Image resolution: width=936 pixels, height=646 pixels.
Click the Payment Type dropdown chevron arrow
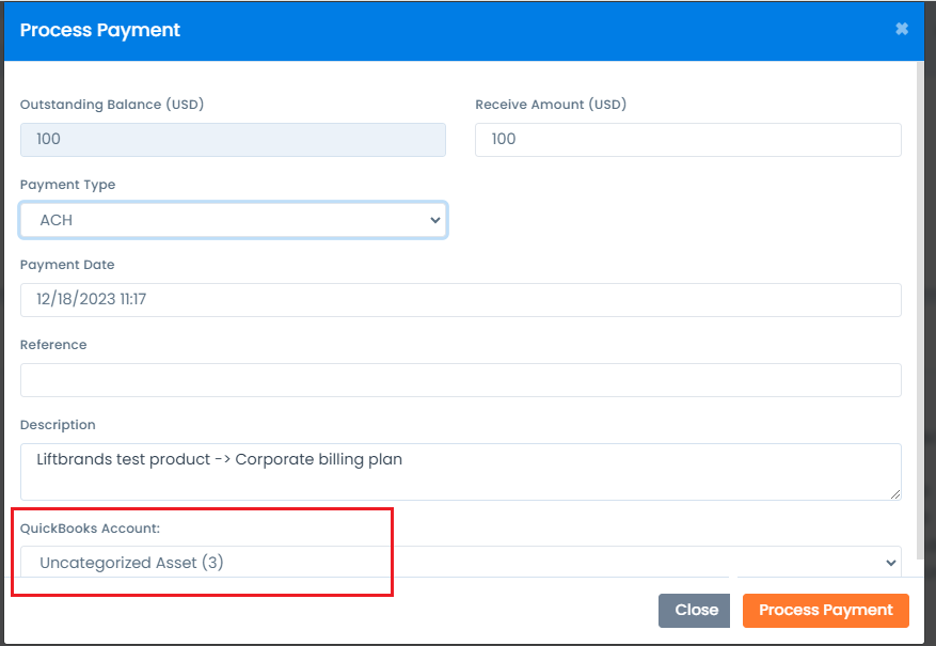435,220
